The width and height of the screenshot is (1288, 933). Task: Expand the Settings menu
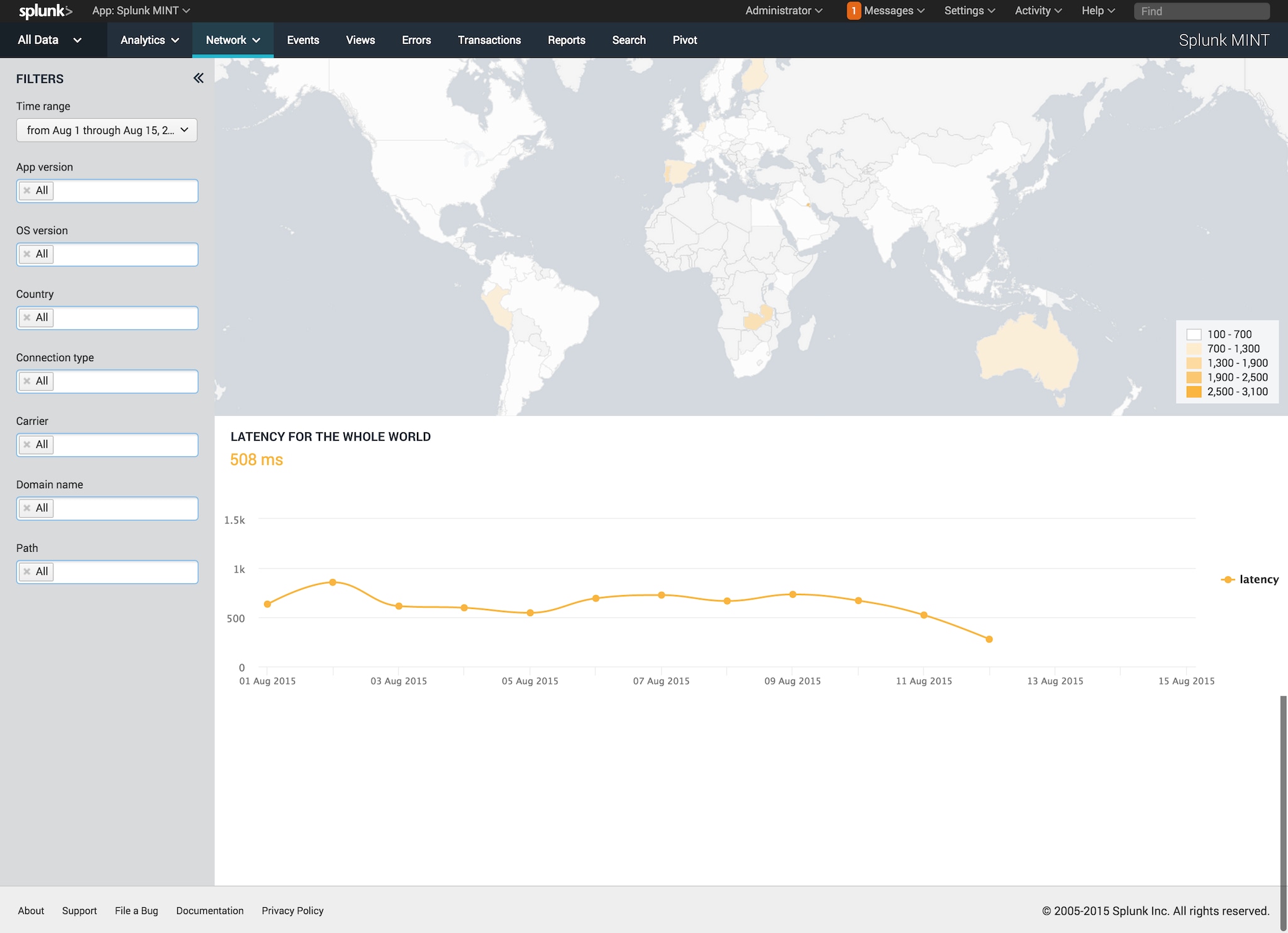pyautogui.click(x=970, y=11)
